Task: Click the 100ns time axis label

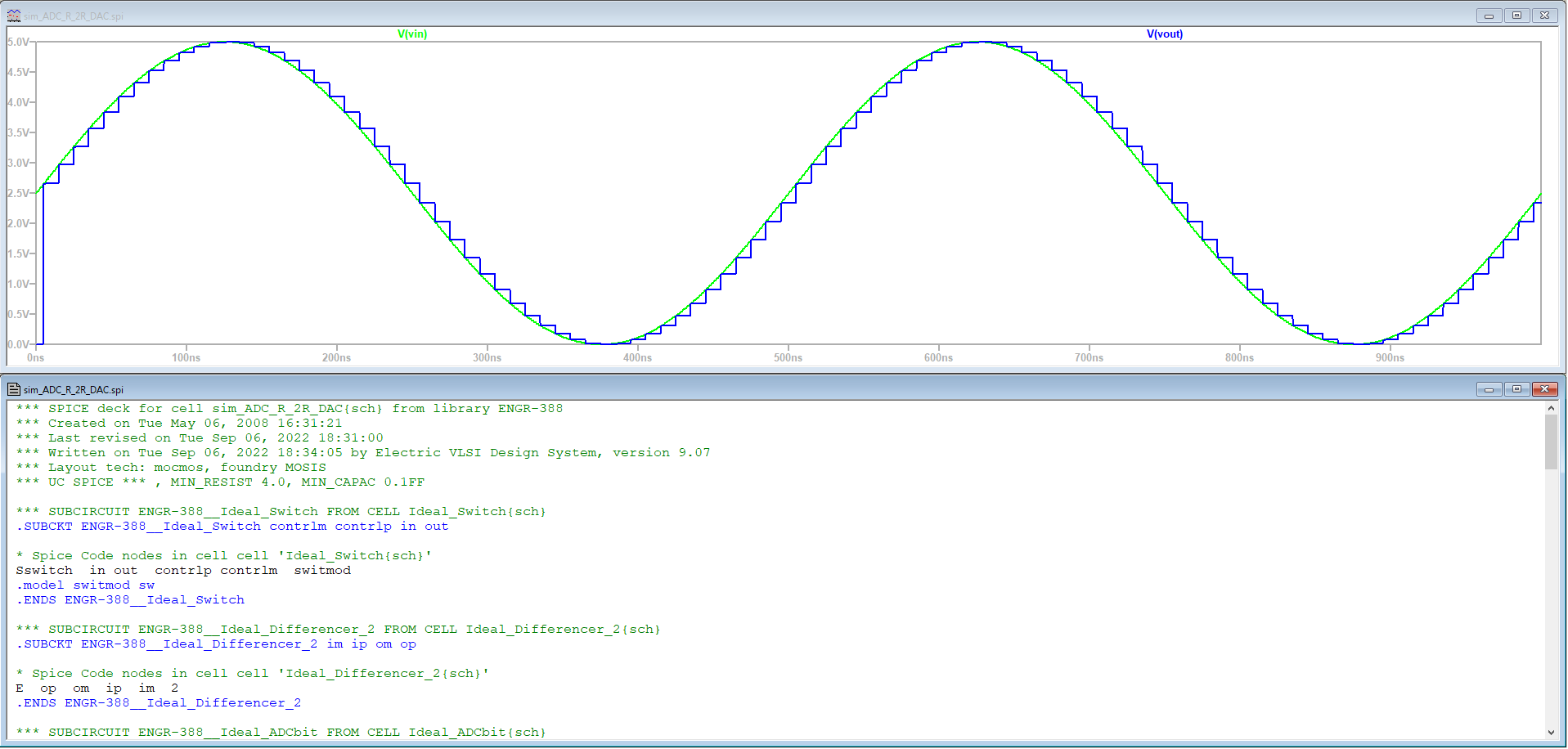Action: pos(186,357)
